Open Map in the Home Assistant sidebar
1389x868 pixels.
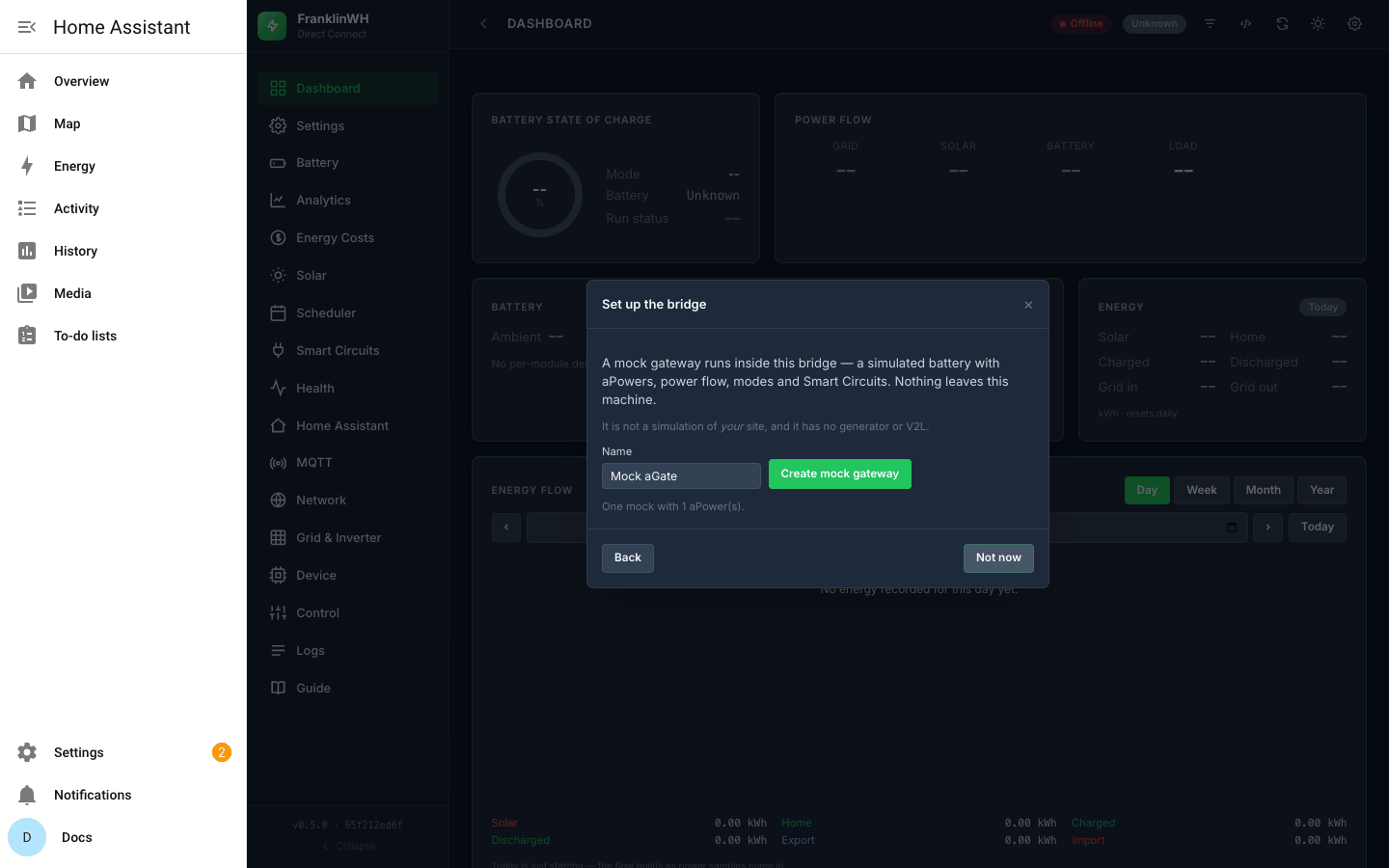(x=123, y=123)
